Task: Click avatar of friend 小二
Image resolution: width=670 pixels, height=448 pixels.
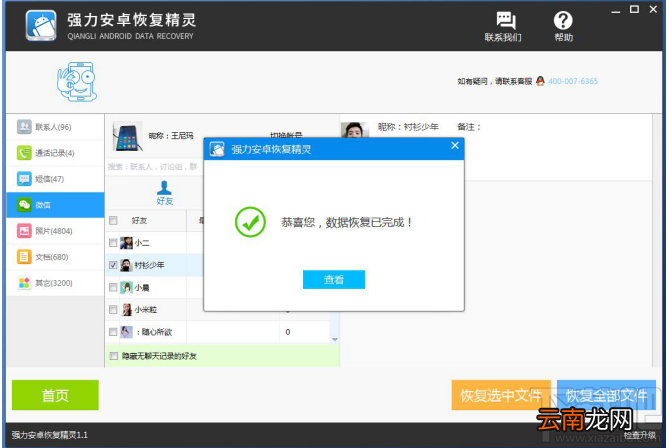Action: (126, 243)
